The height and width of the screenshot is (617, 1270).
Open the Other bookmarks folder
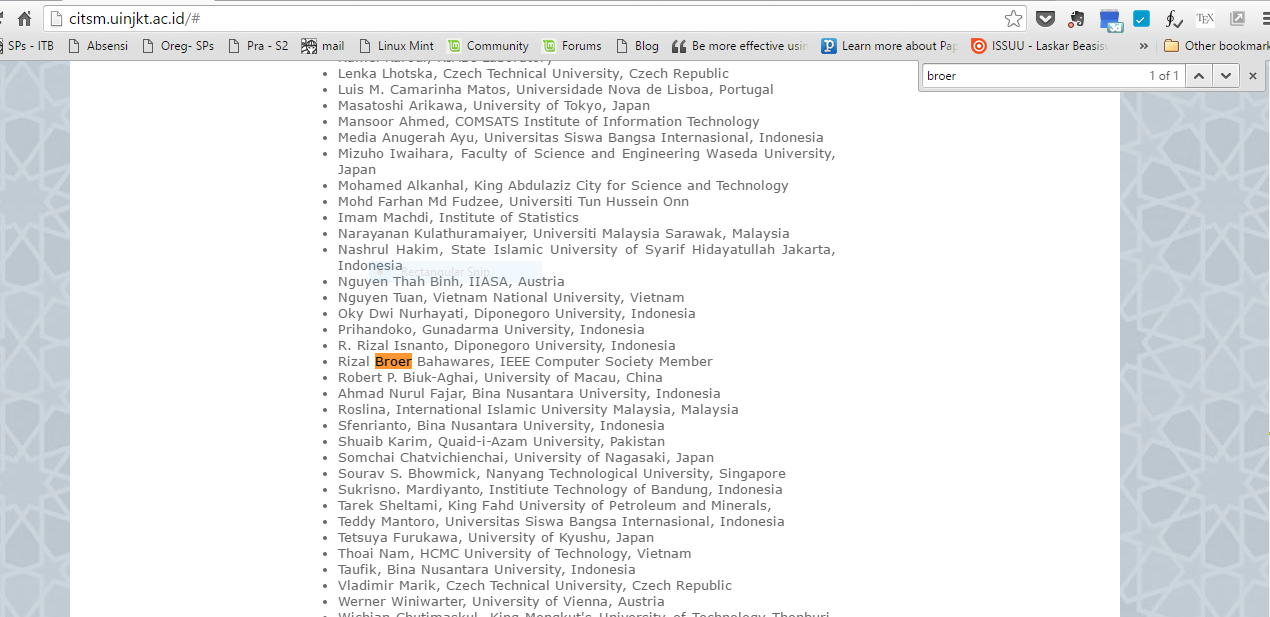pyautogui.click(x=1216, y=46)
